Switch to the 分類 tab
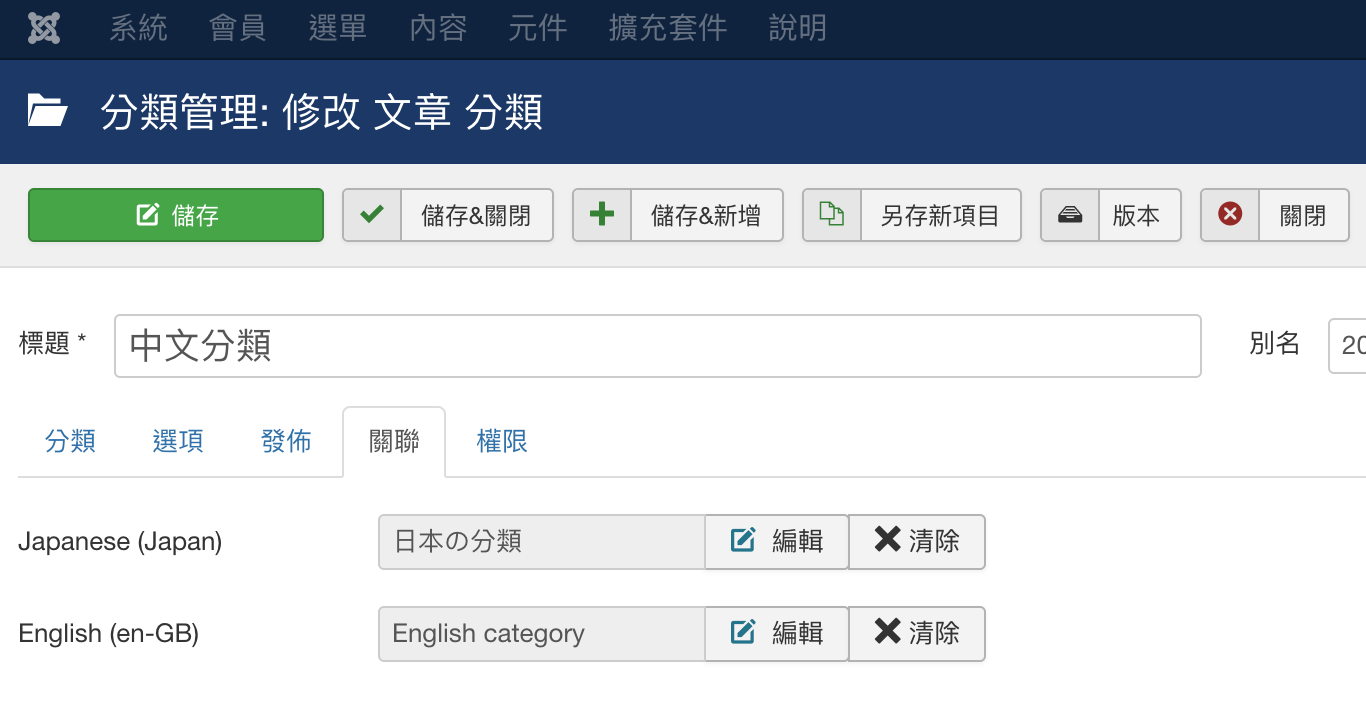The image size is (1366, 724). 70,441
